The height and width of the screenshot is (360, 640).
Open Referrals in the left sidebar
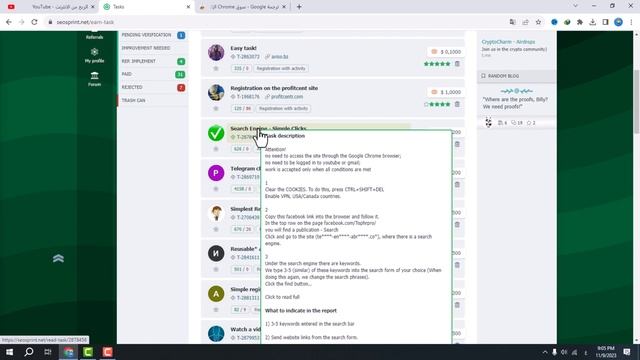(x=94, y=36)
